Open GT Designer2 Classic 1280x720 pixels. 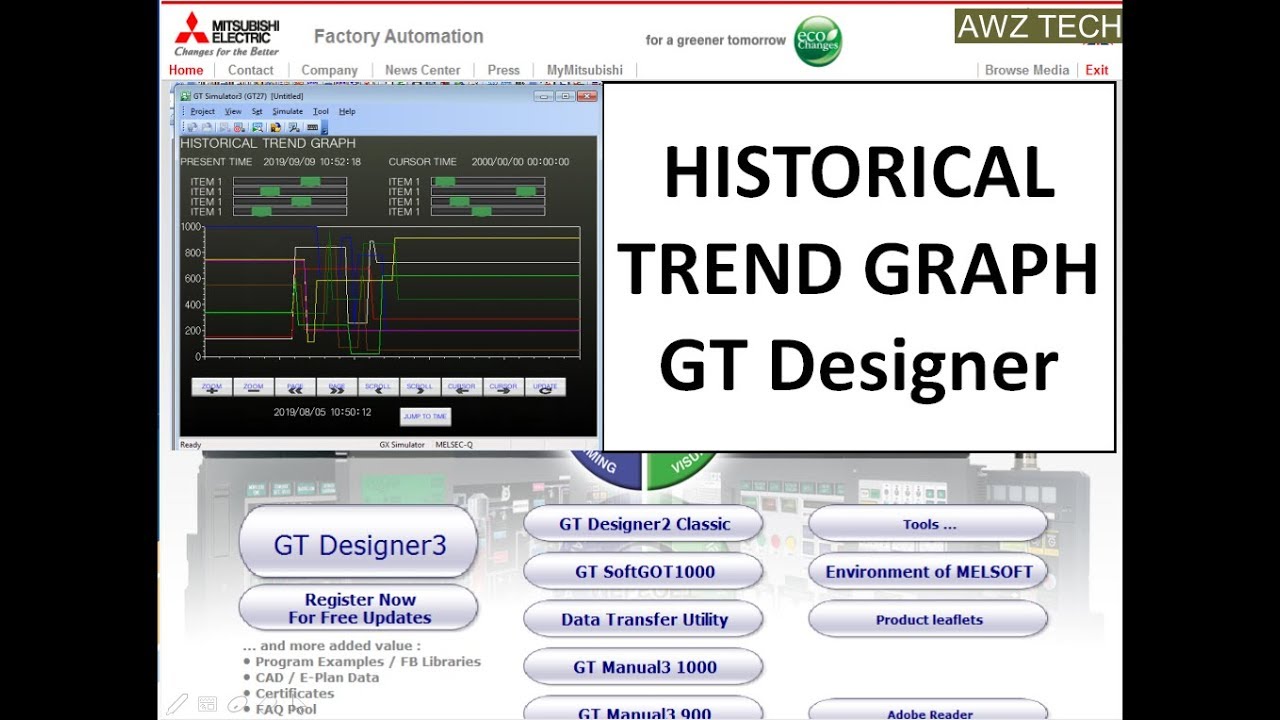(x=644, y=524)
